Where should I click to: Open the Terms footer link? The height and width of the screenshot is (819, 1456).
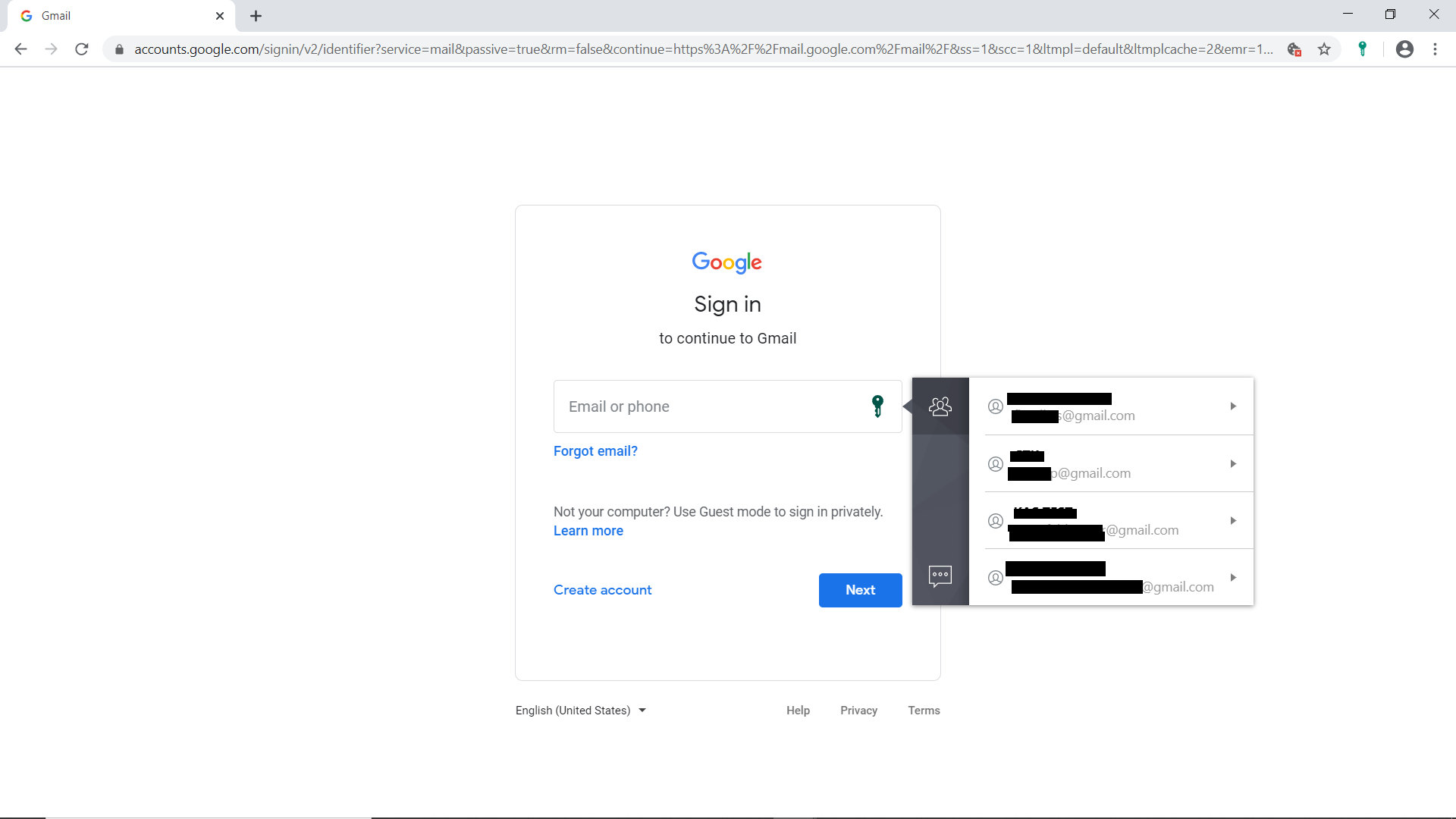[x=924, y=711]
